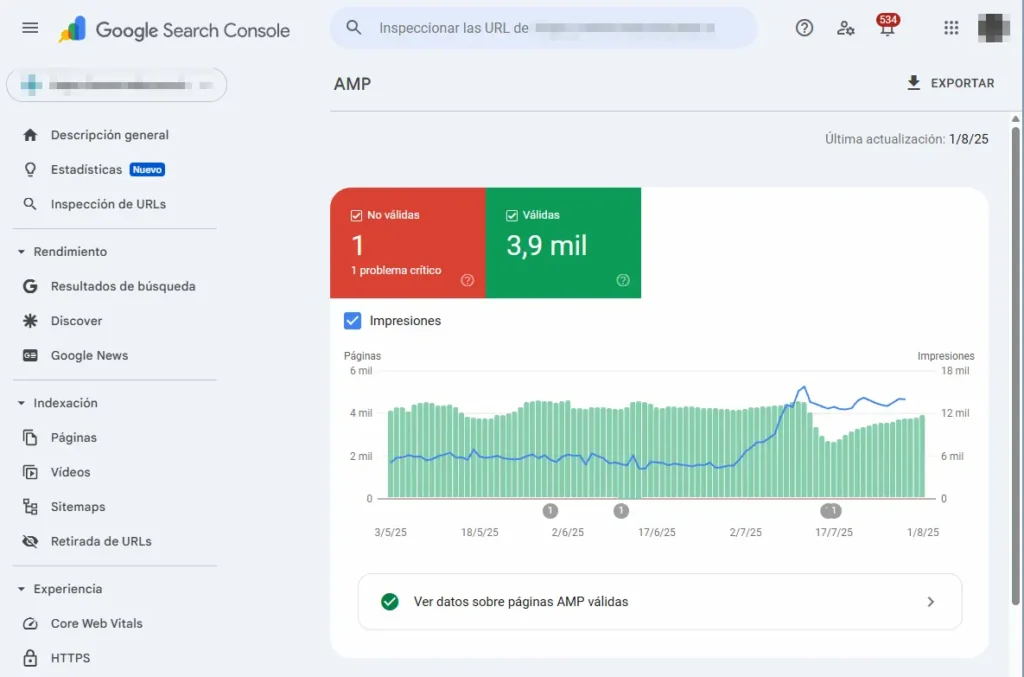Collapse the Indexación section
Viewport: 1024px width, 677px height.
coord(21,403)
